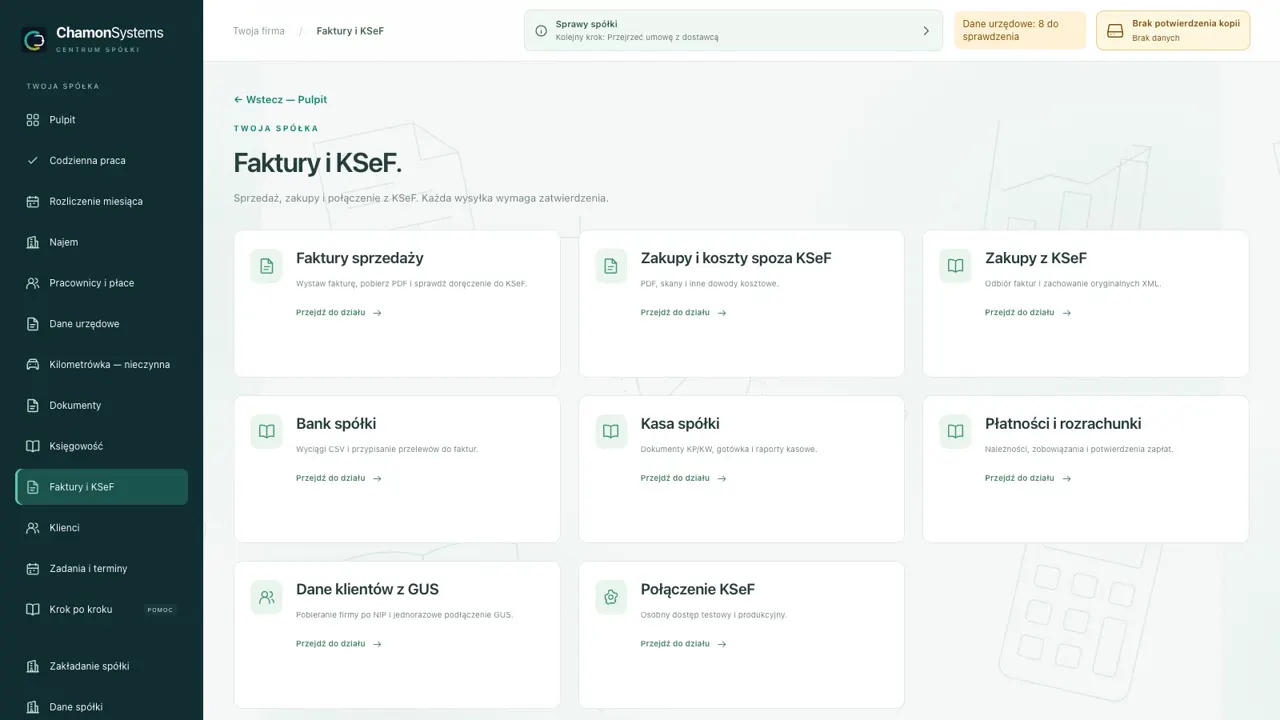Image resolution: width=1280 pixels, height=720 pixels.
Task: Click the Kilometrówka car icon
Action: click(x=32, y=365)
